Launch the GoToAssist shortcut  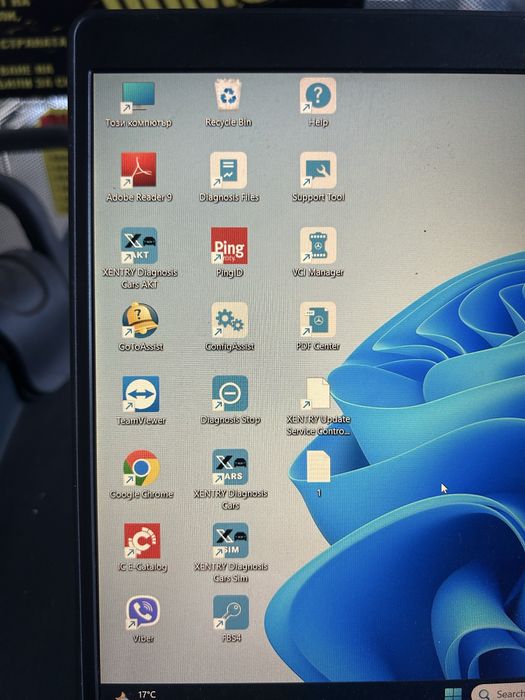140,320
